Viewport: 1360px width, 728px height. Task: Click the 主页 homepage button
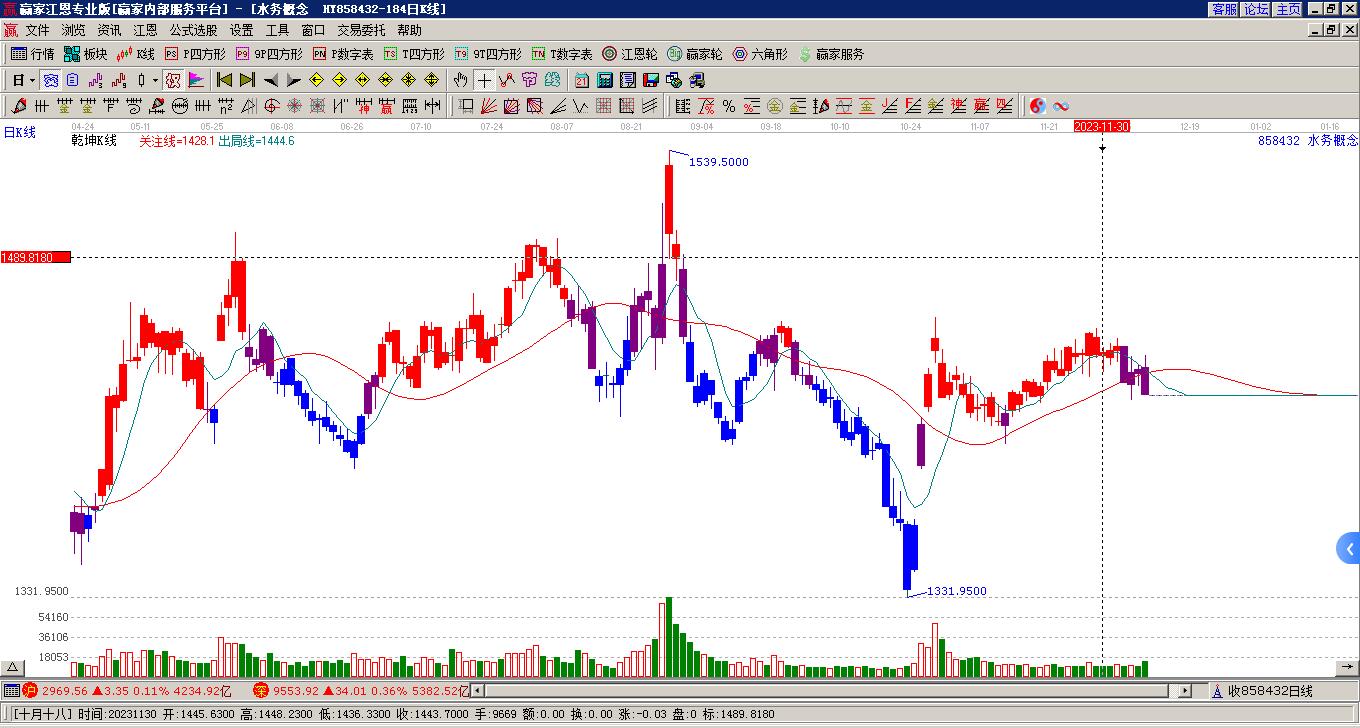[1288, 9]
